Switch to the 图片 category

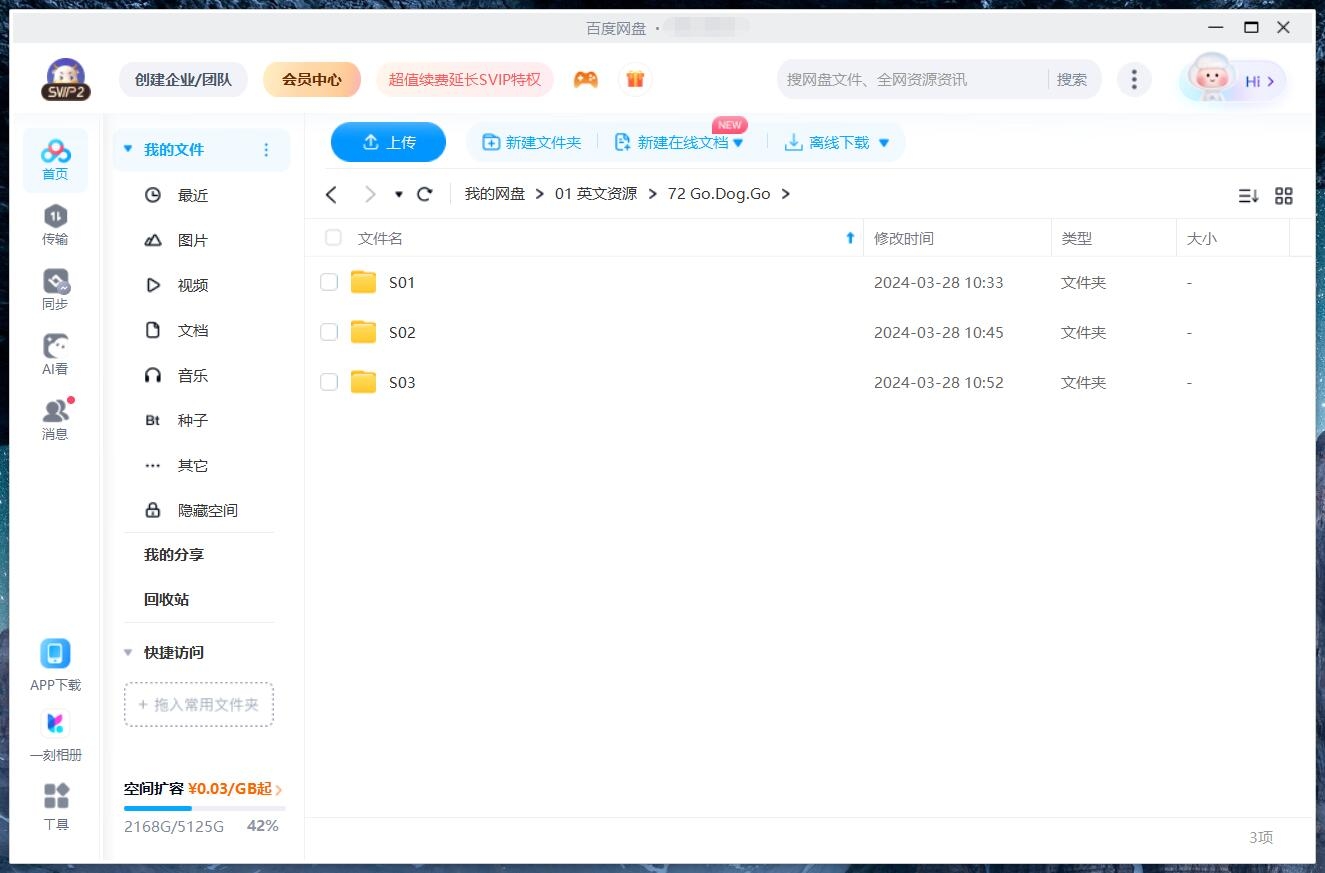click(192, 240)
